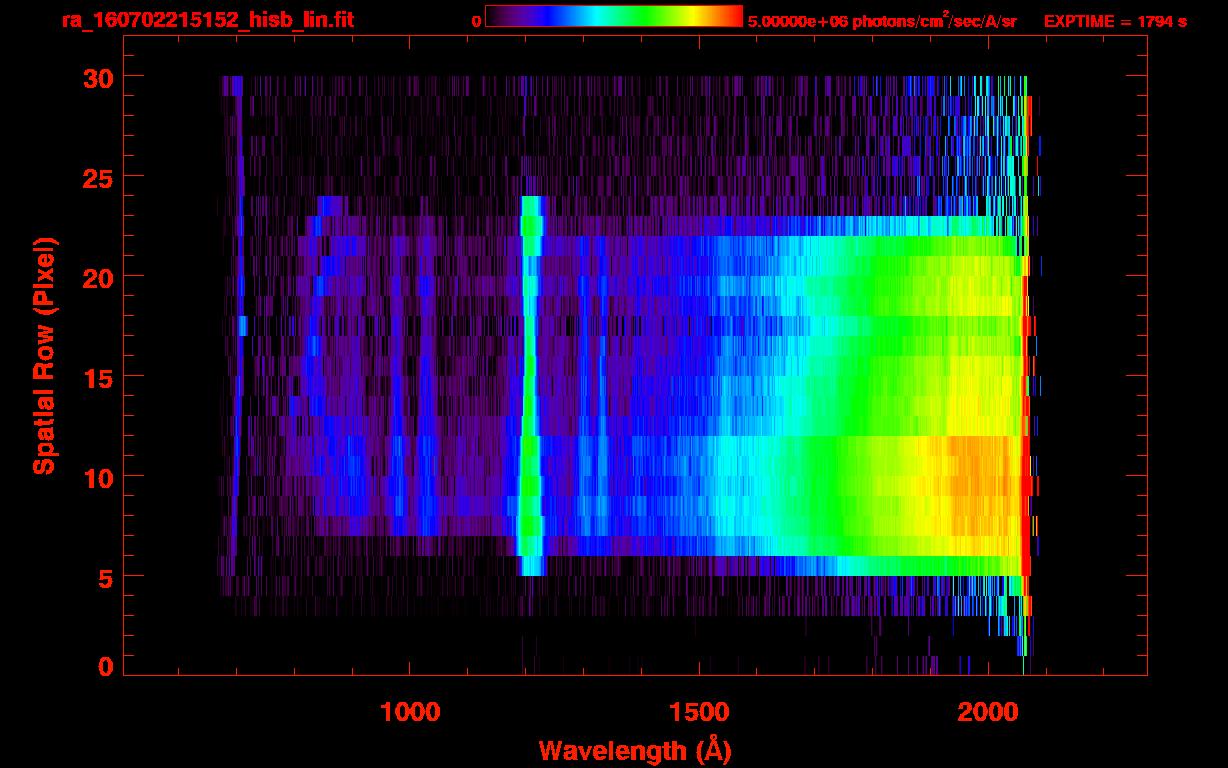Click the file name ra_160702215152_hisb_lin.fit
The image size is (1228, 768).
[207, 20]
